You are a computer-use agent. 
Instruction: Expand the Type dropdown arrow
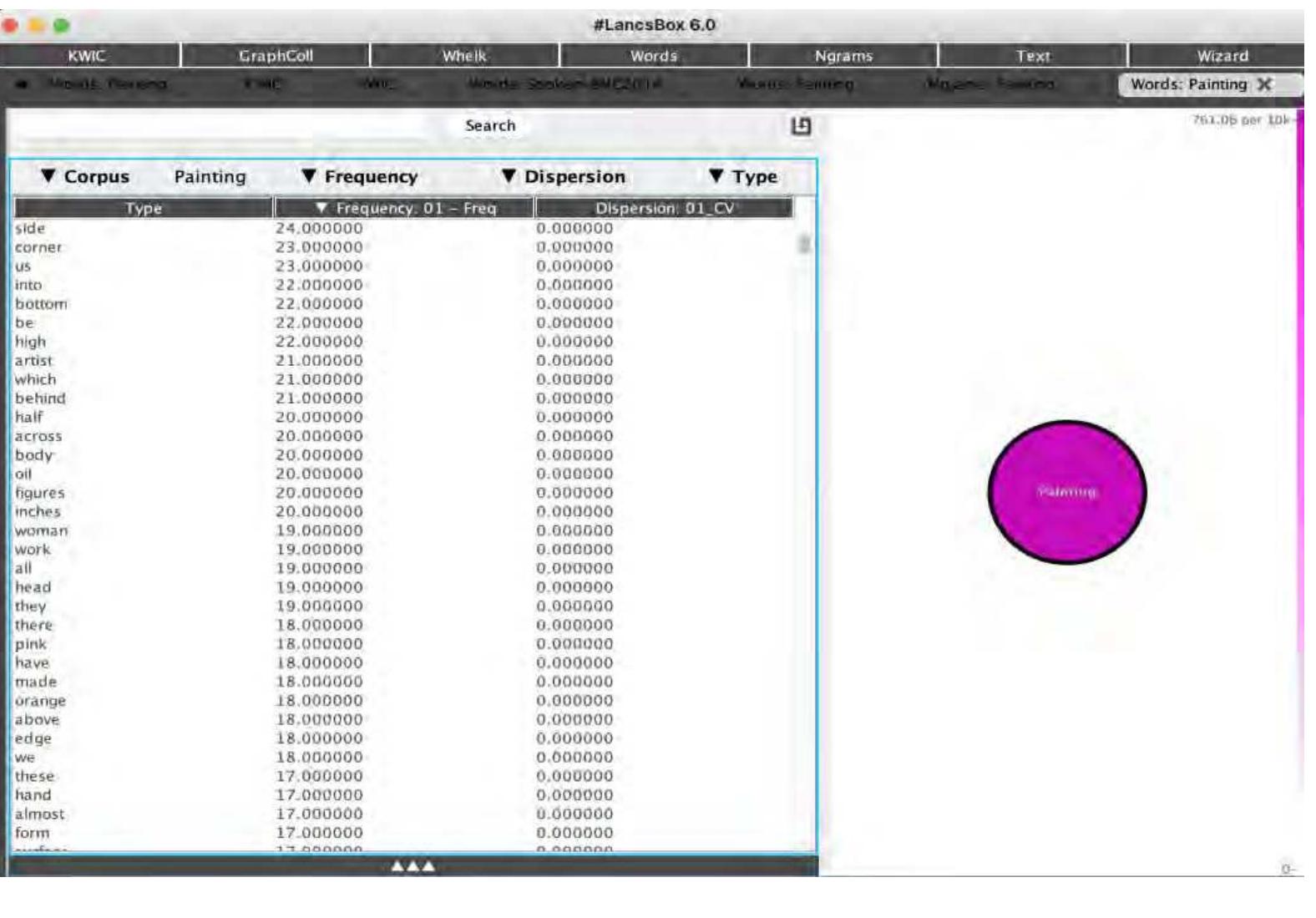click(x=716, y=176)
